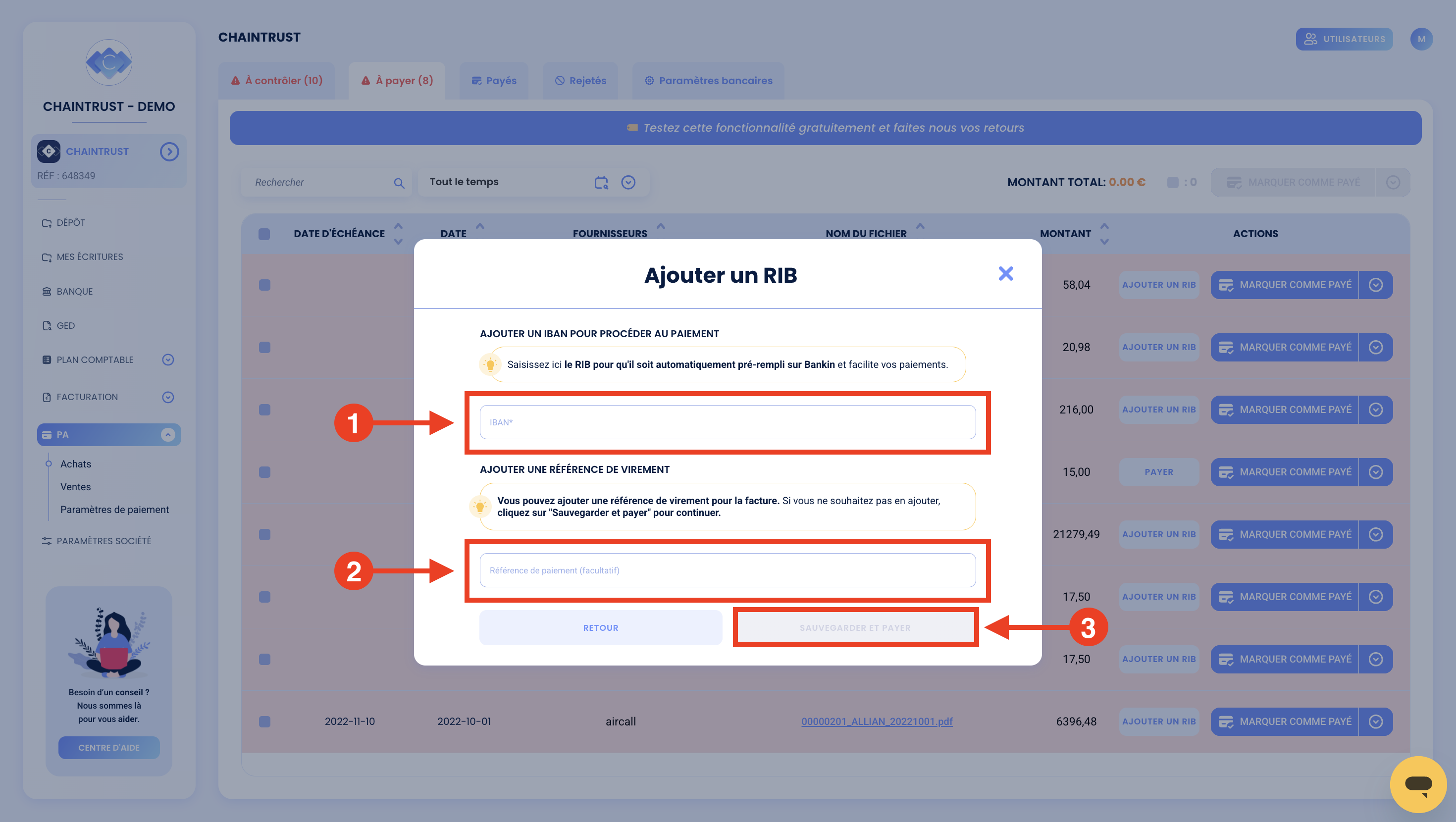Open dropdown arrow on 216,00 row
The width and height of the screenshot is (1456, 822).
[x=1376, y=410]
